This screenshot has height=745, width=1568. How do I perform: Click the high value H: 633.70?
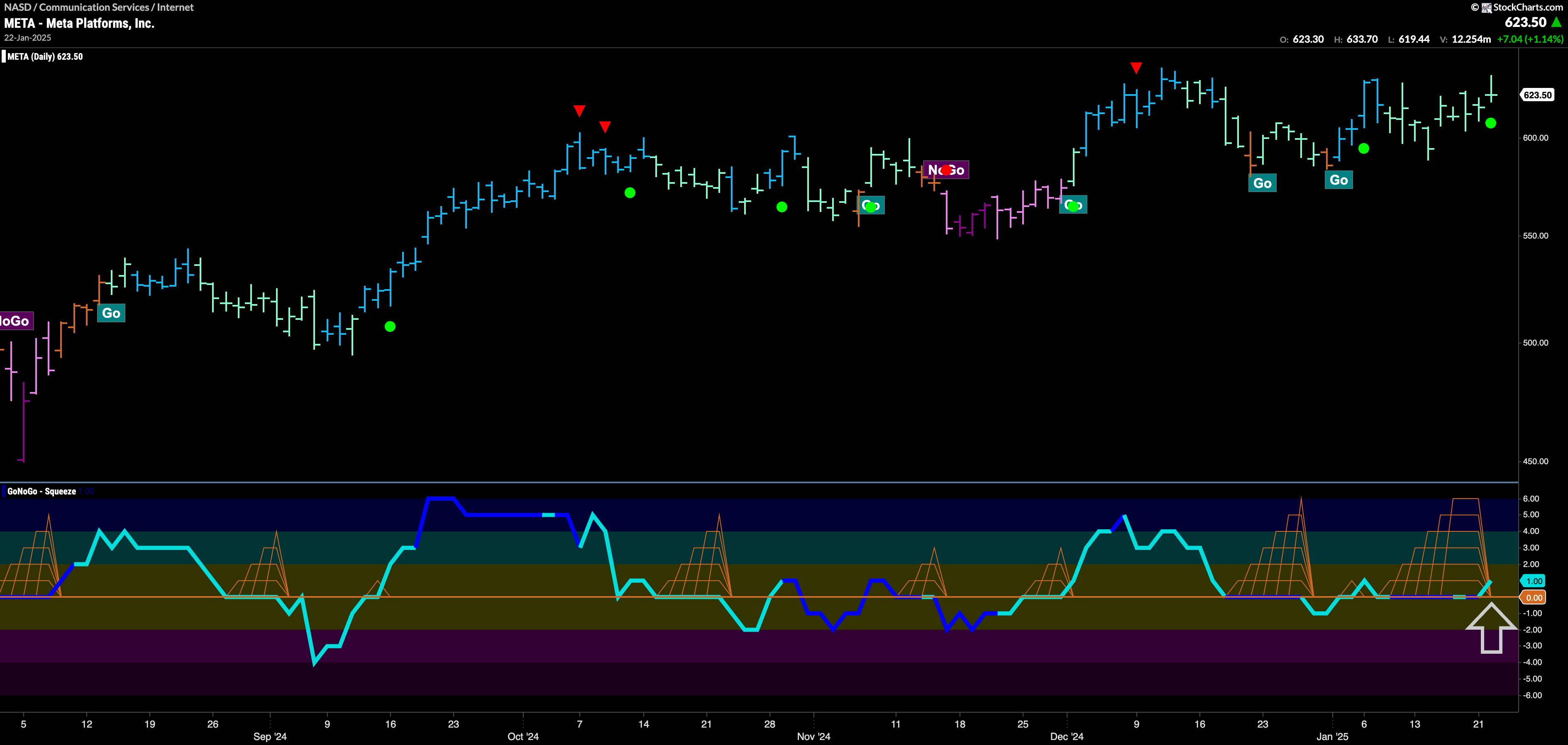coord(1356,39)
